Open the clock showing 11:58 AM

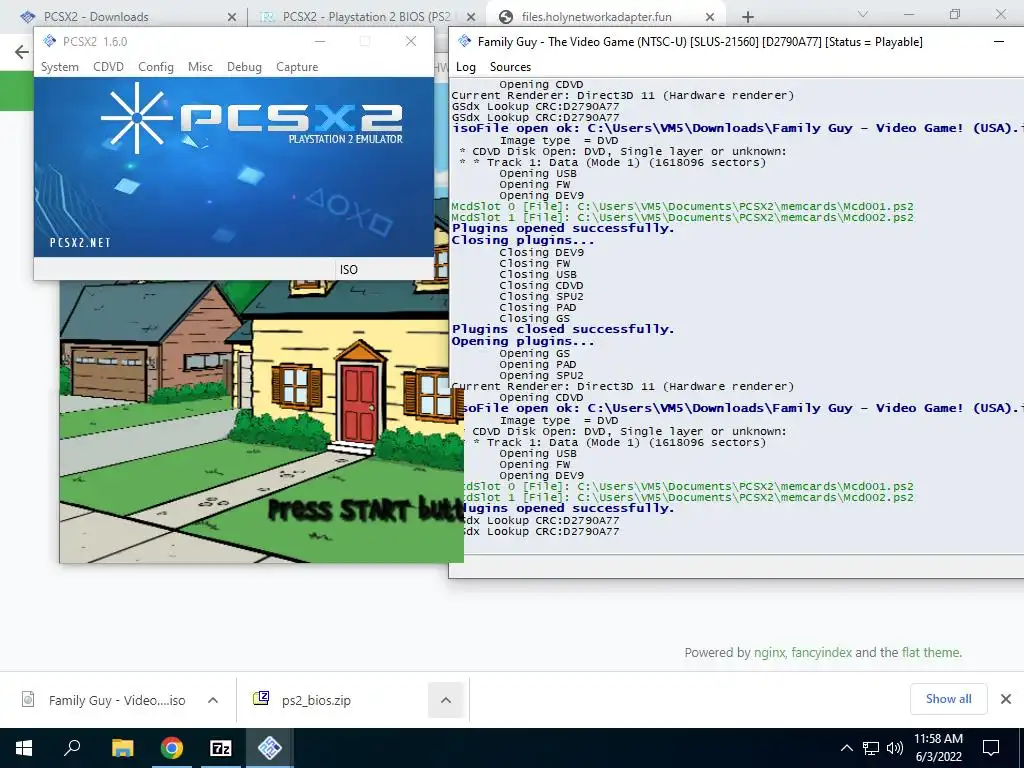click(x=938, y=748)
